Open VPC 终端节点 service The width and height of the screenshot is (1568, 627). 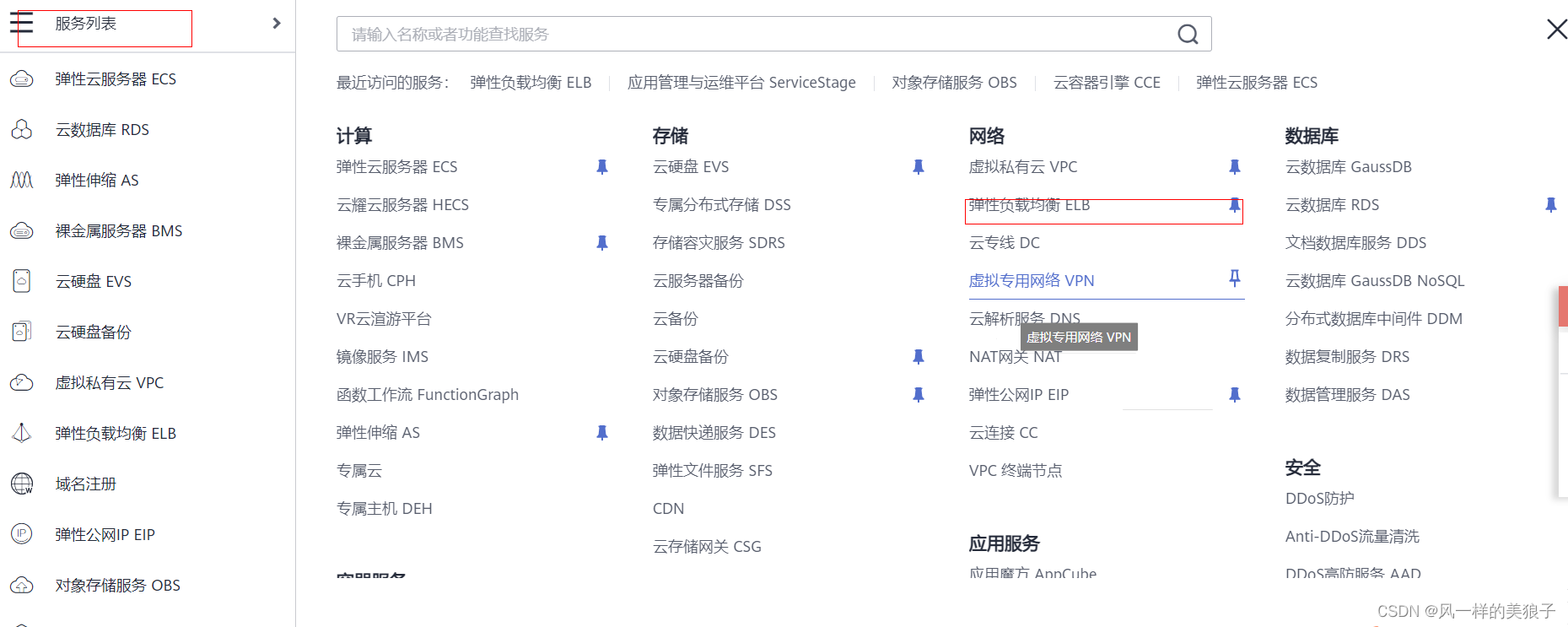[1016, 471]
